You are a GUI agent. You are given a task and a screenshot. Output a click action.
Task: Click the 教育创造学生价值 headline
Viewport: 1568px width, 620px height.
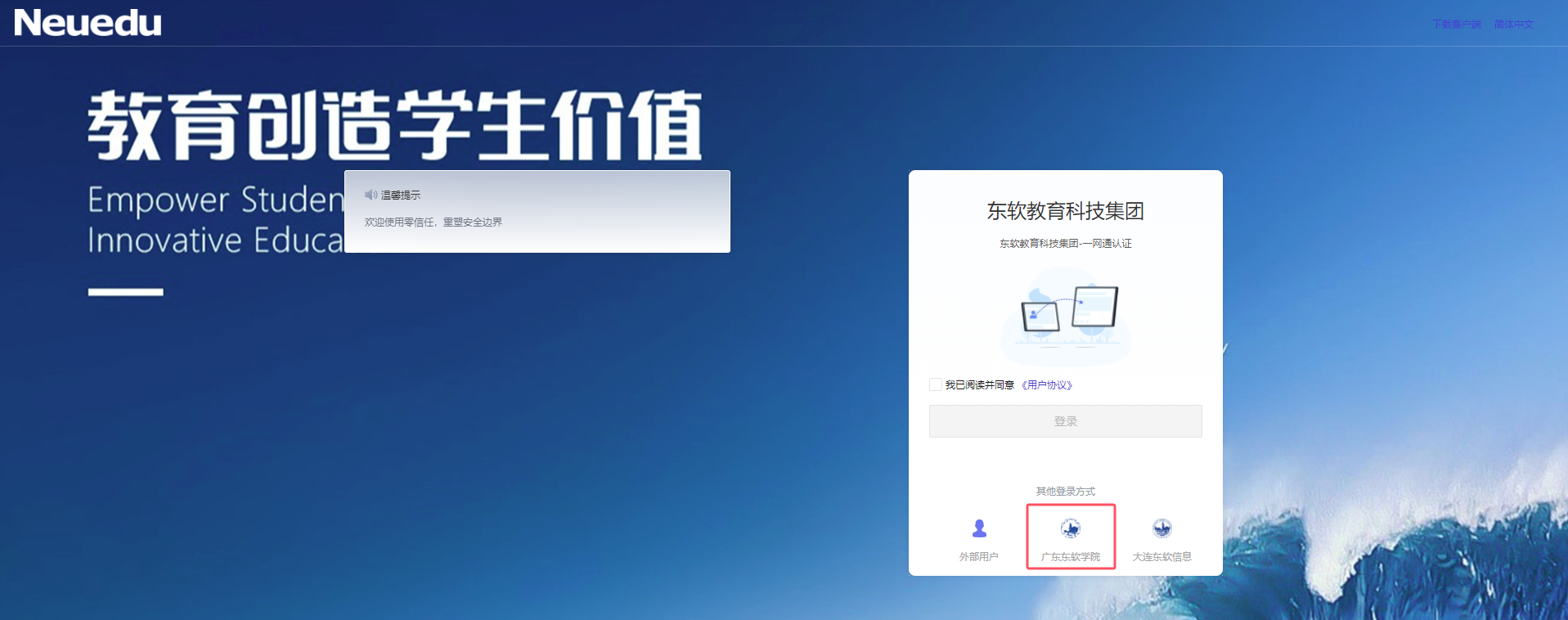coord(395,125)
